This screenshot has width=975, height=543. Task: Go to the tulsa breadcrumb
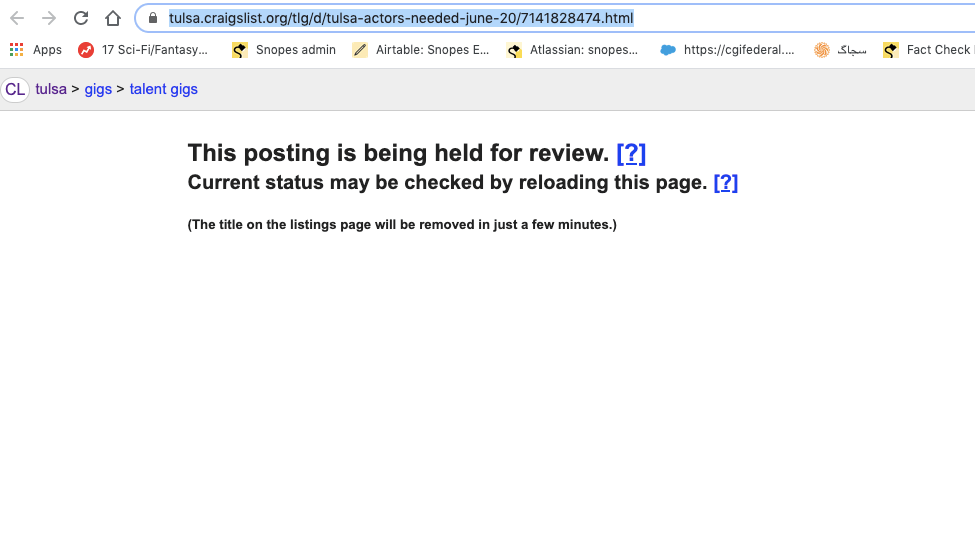coord(51,89)
